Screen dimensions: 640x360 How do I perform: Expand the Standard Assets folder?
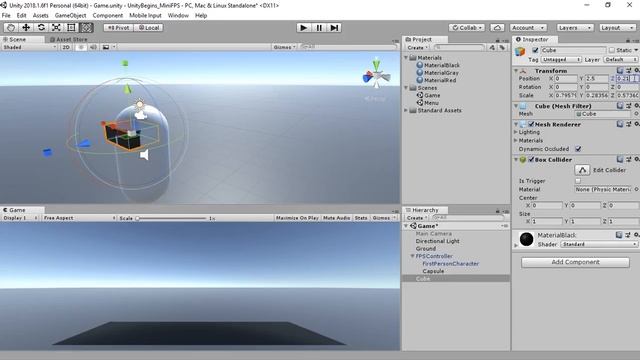(406, 110)
